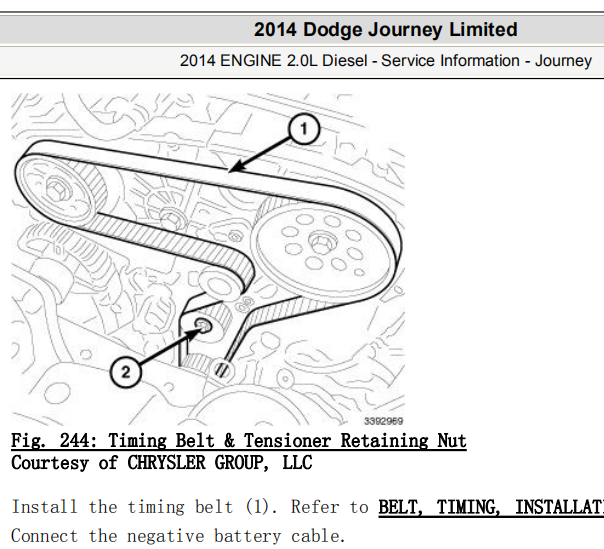Click the Fig. 244 Timing Belt caption link
This screenshot has width=604, height=549.
pos(239,441)
